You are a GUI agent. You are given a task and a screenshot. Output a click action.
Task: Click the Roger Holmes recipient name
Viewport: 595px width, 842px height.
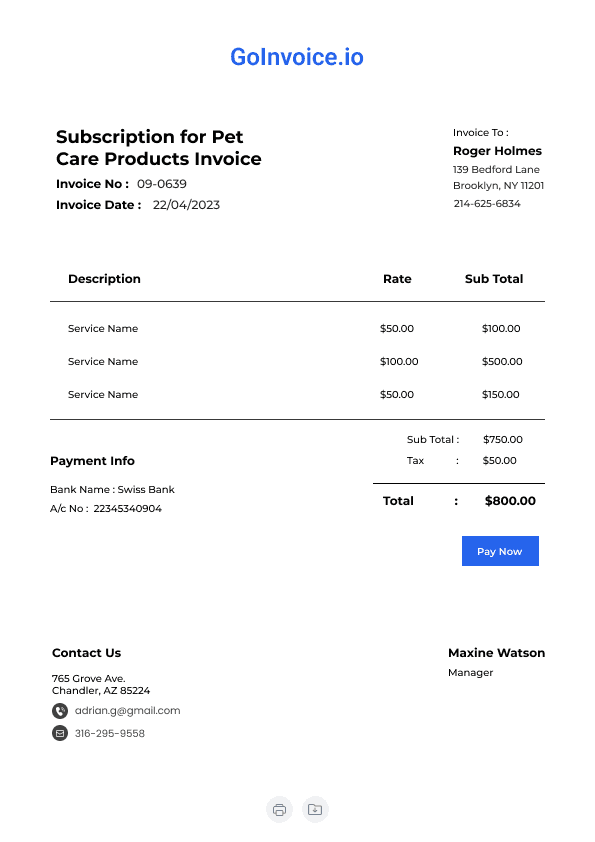[497, 151]
